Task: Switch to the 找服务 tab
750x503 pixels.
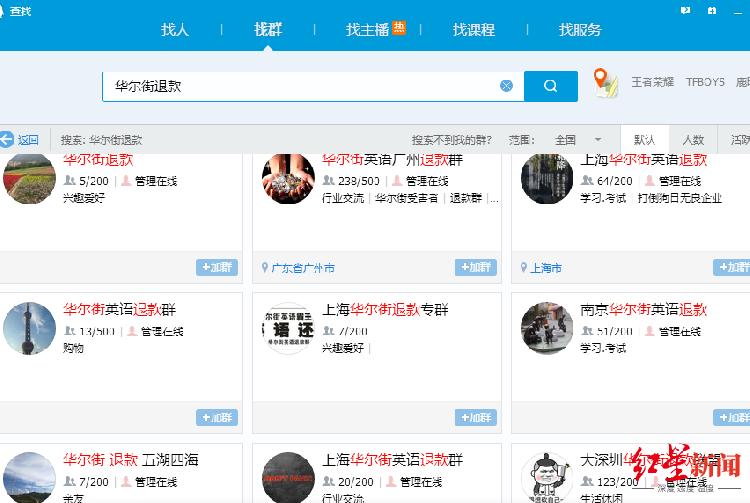Action: coord(580,30)
